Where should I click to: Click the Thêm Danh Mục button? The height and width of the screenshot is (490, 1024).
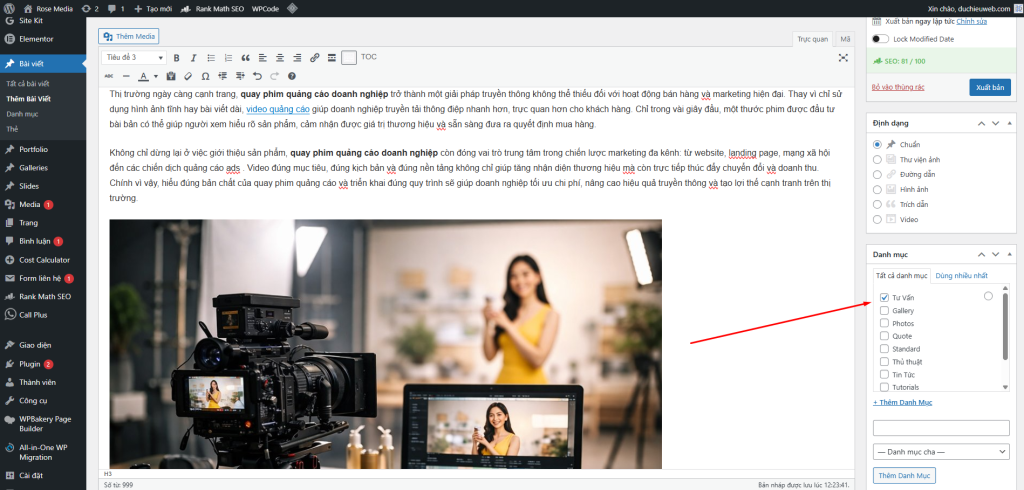click(905, 475)
